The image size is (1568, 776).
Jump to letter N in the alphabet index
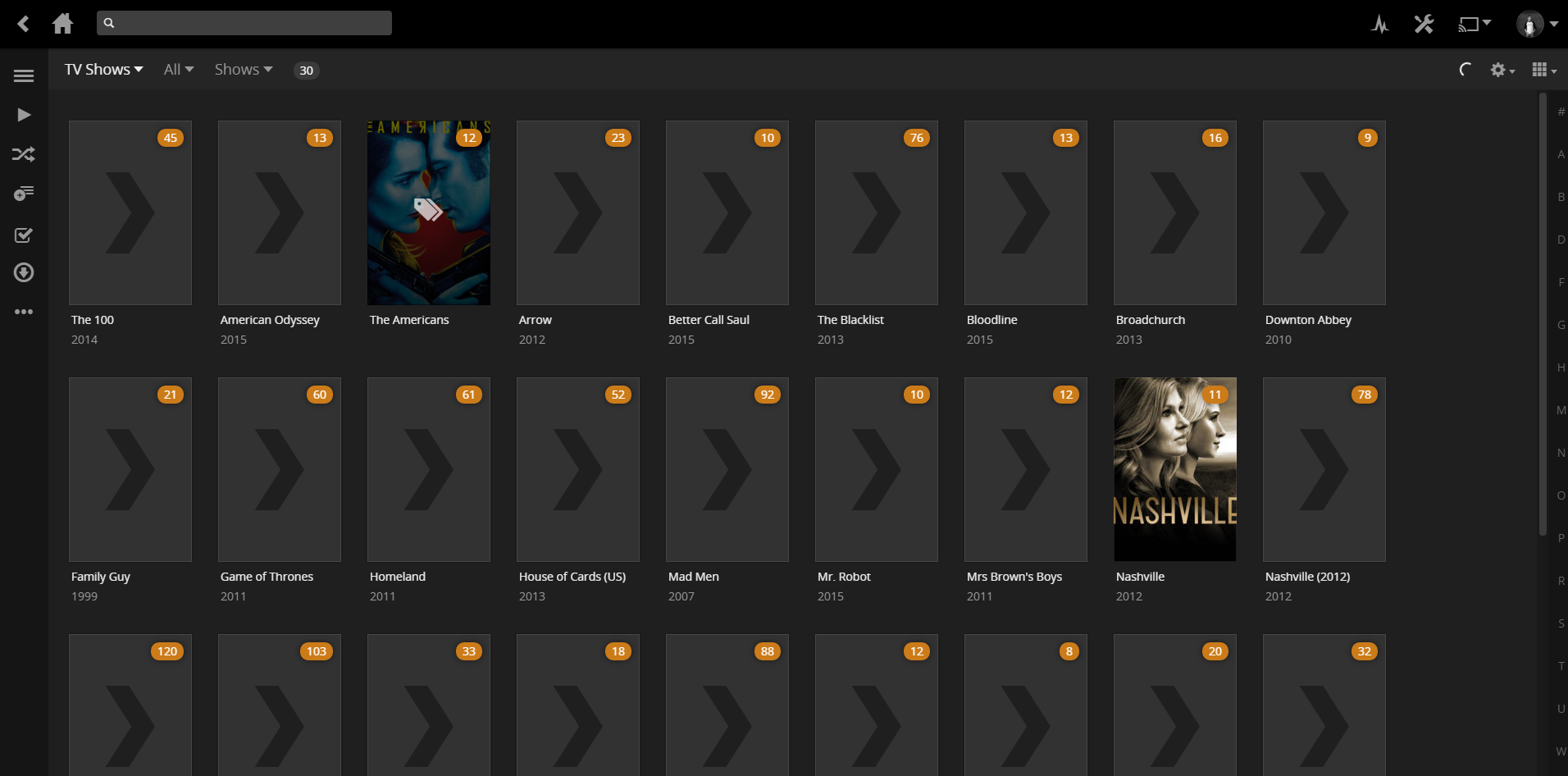tap(1561, 453)
